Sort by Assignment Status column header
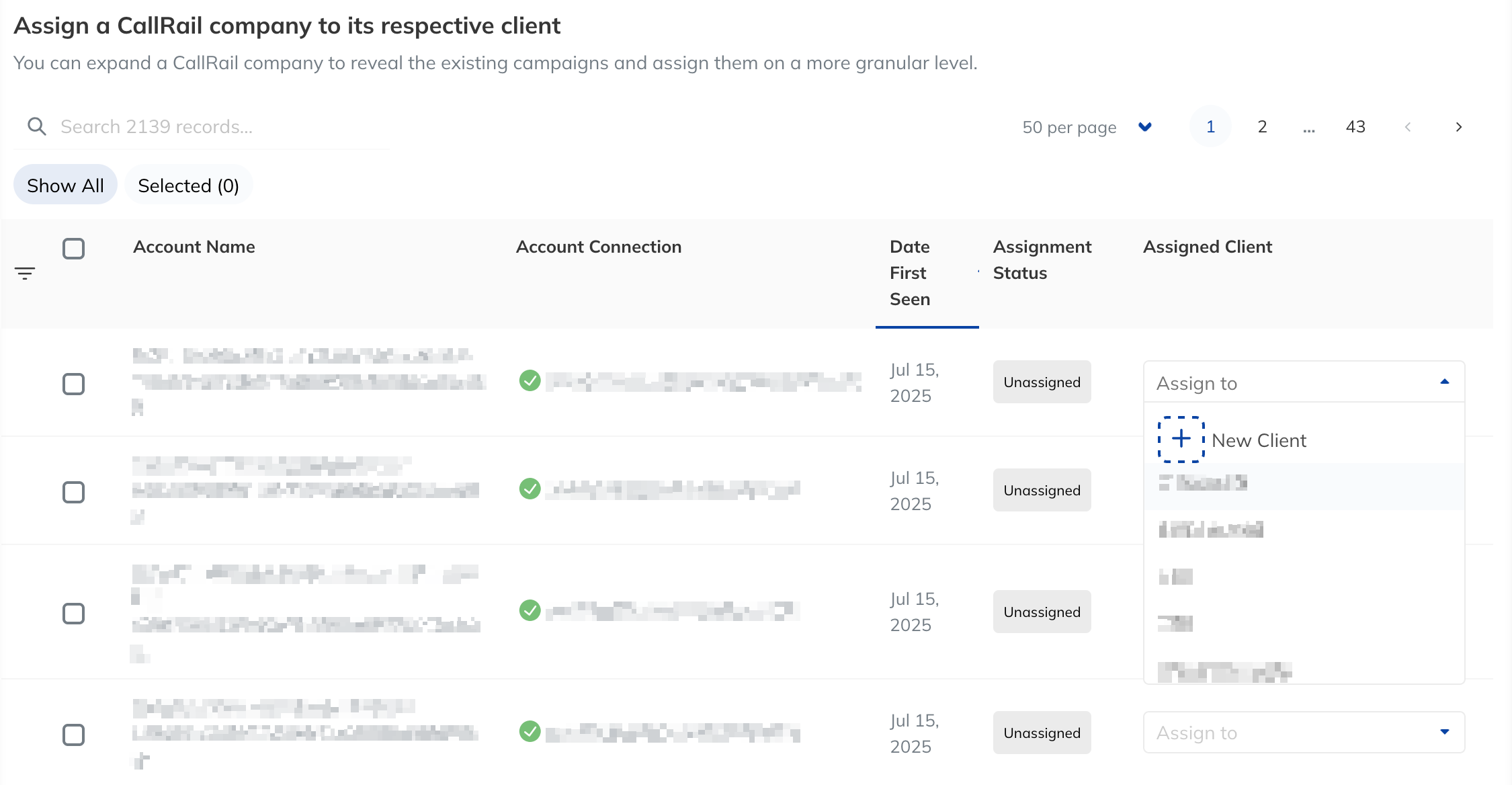This screenshot has height=785, width=1512. tap(1042, 259)
